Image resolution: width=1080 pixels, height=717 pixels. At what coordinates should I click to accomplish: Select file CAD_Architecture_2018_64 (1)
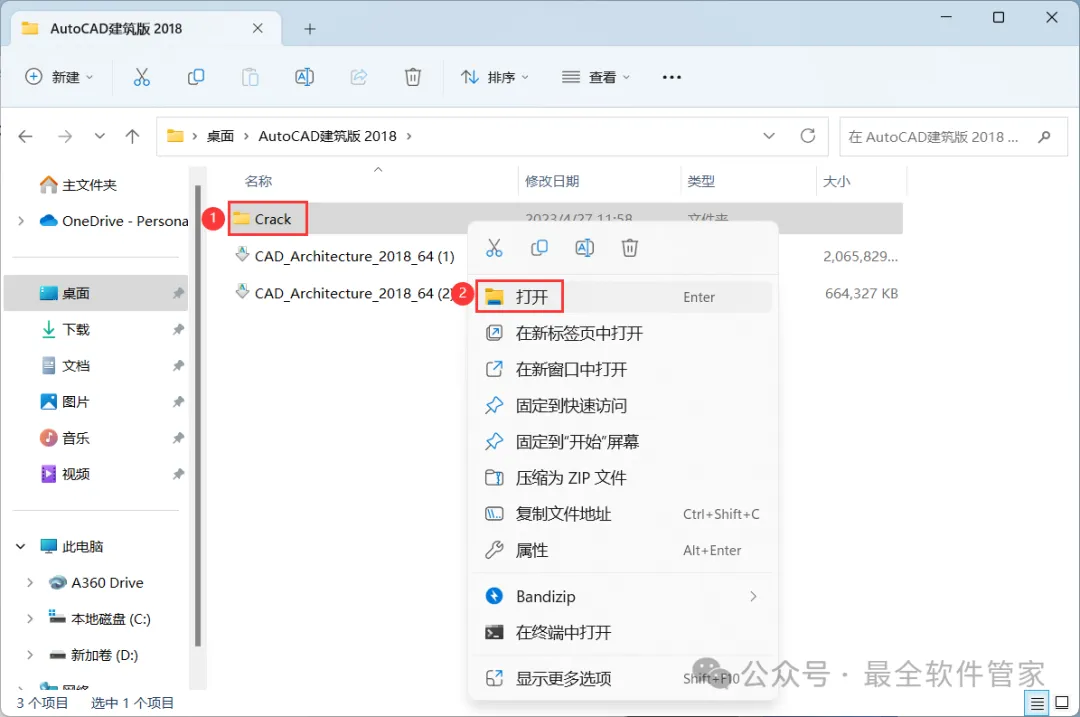345,256
